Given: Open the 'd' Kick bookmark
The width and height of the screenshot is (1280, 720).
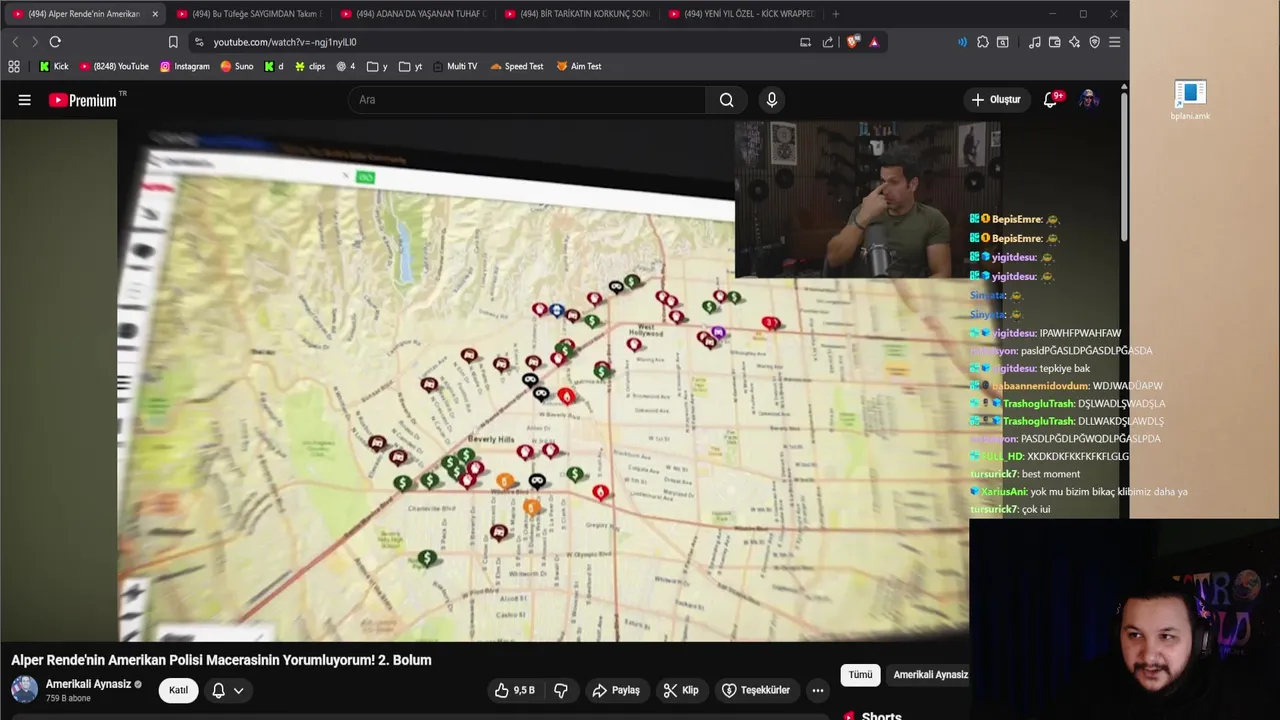Looking at the screenshot, I should [274, 66].
